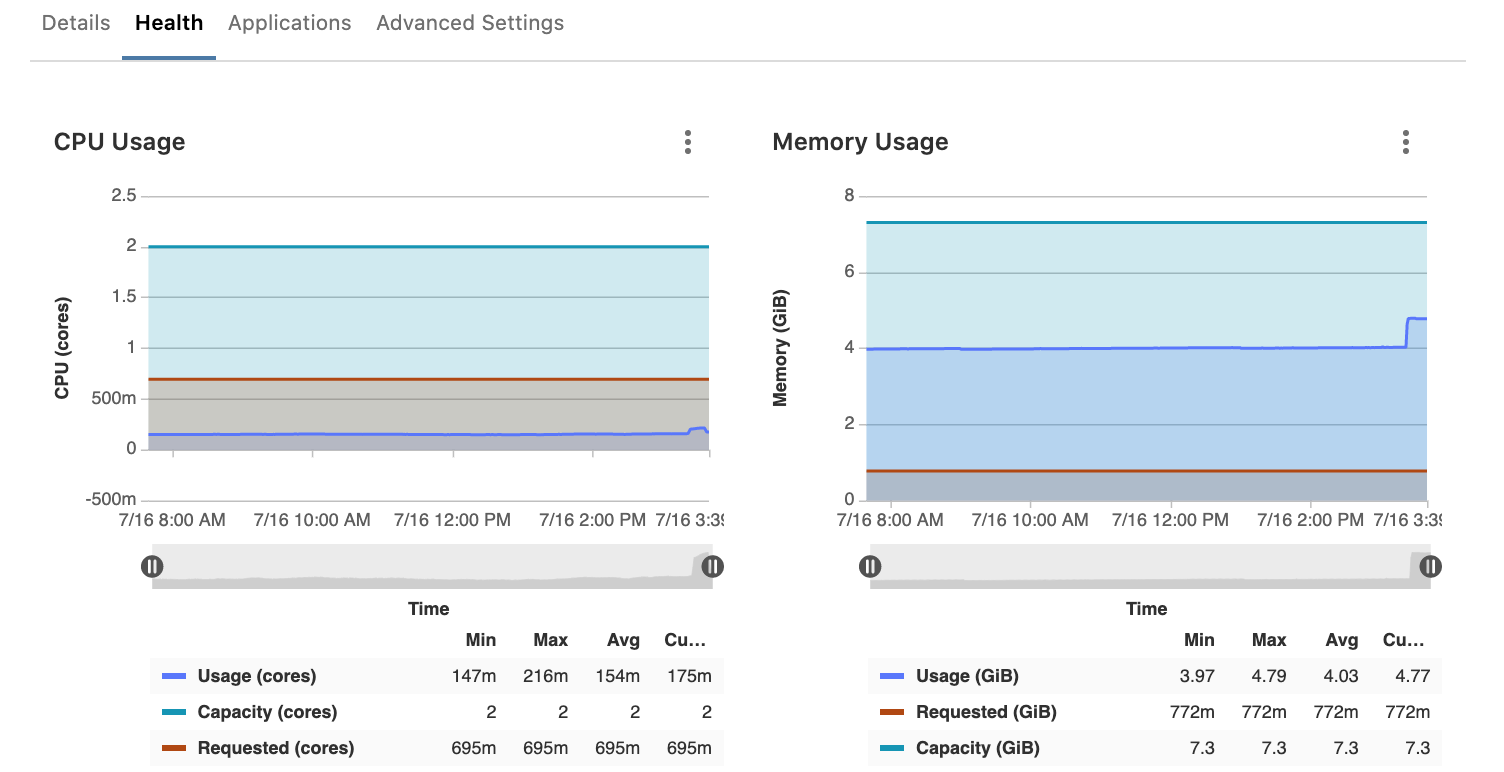Click the red Requested (GiB) color swatch
The height and width of the screenshot is (772, 1504).
point(892,712)
